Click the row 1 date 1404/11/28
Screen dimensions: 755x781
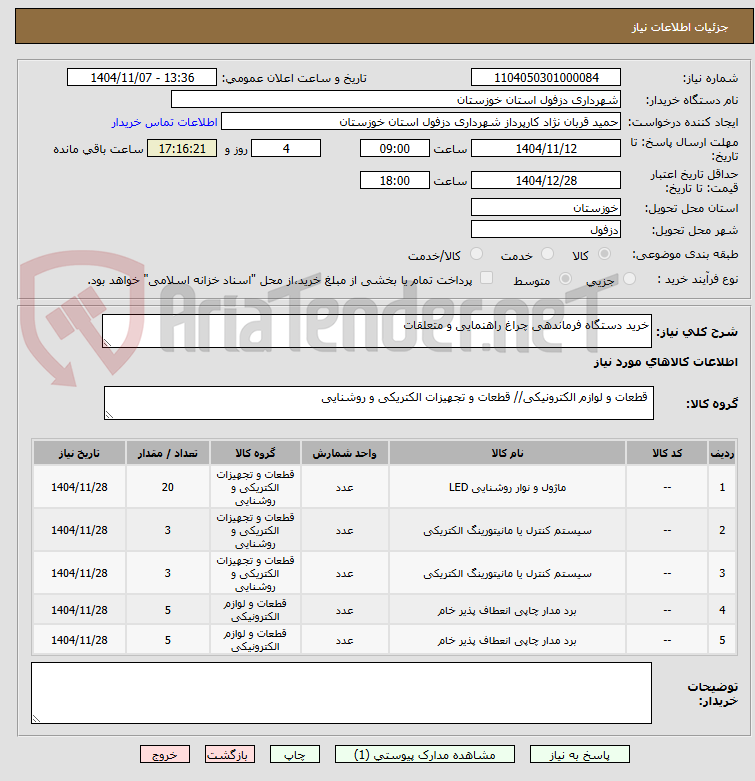pyautogui.click(x=79, y=487)
